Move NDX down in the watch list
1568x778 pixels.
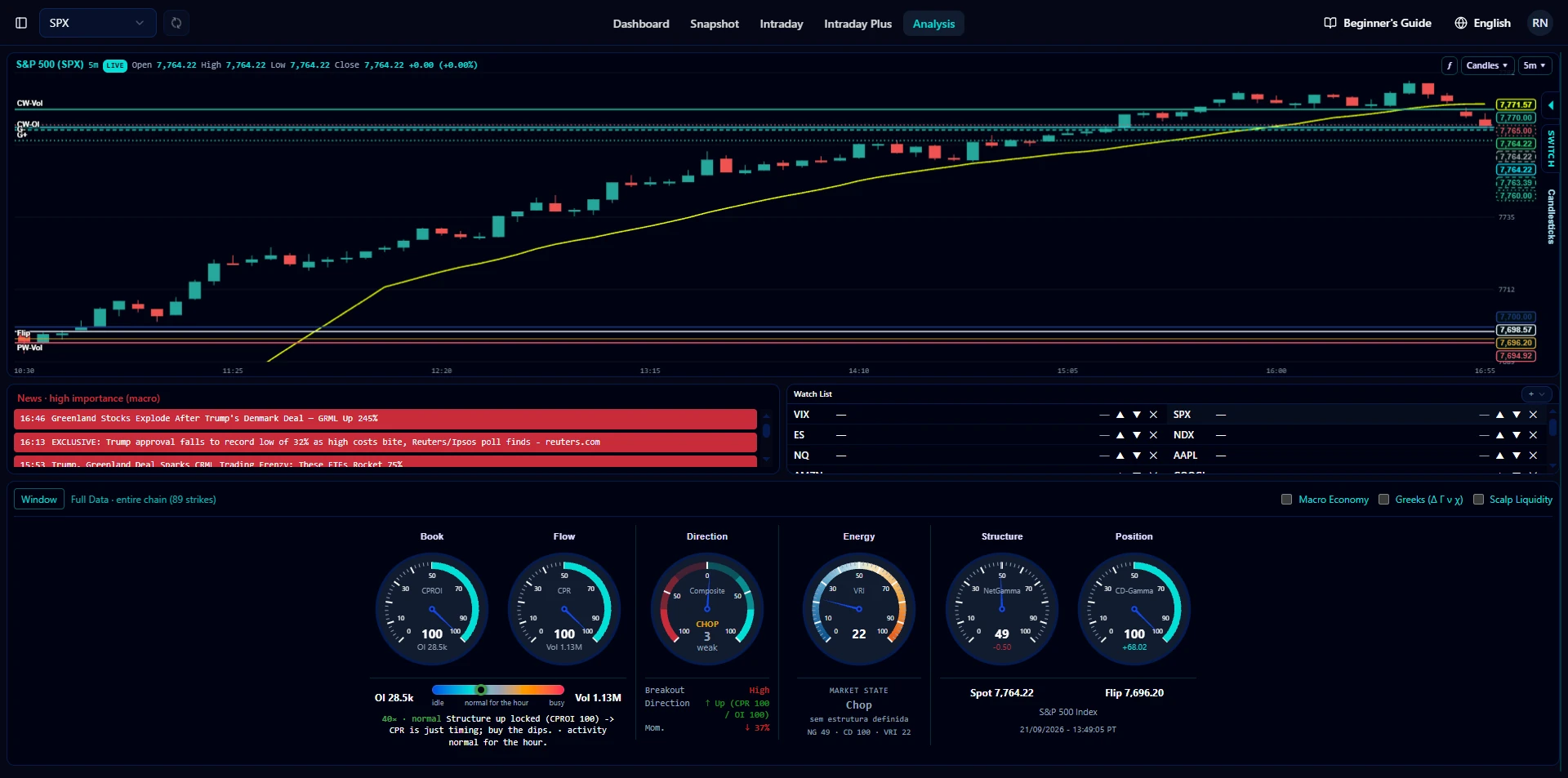pyautogui.click(x=1517, y=435)
